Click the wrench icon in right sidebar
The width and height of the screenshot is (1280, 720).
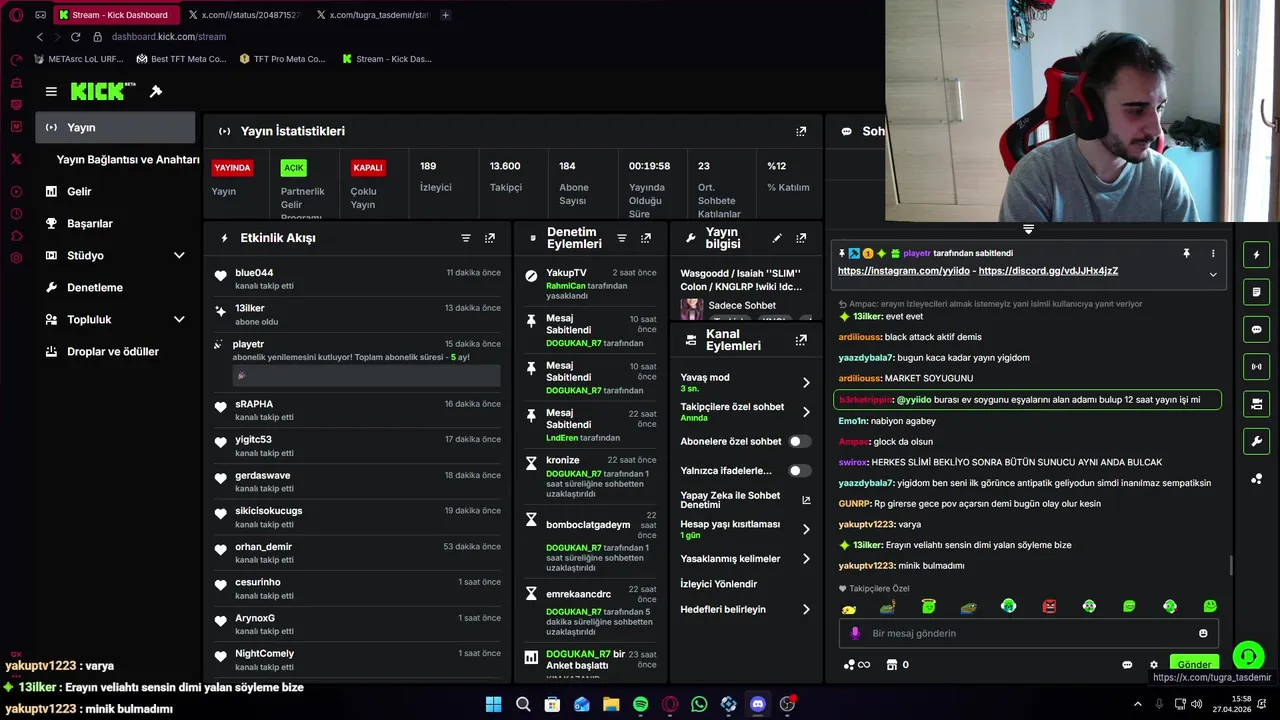(1257, 441)
